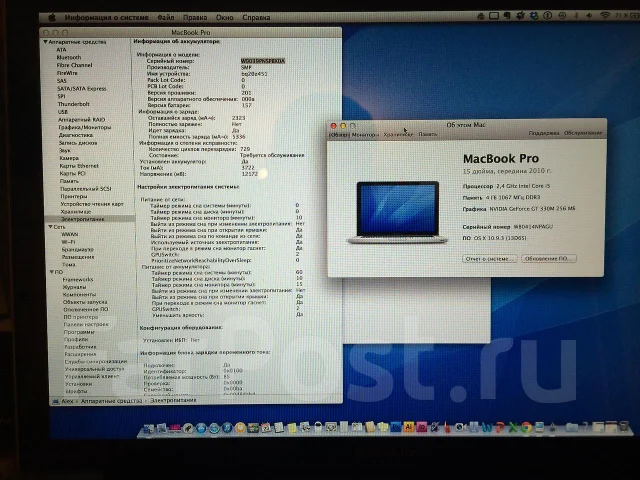Open the Calendar icon in the Dock
640x480 pixels.
pos(266,428)
